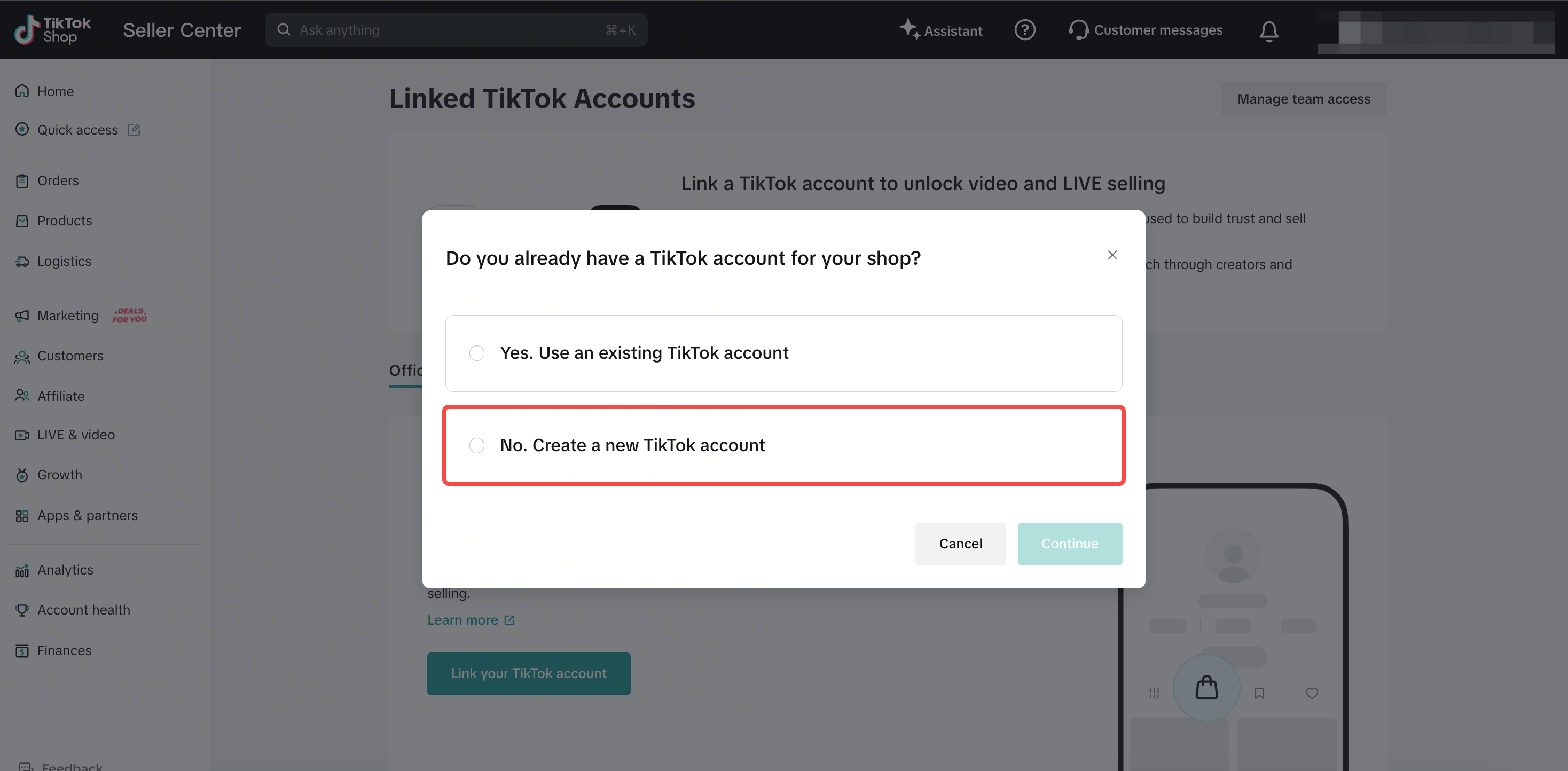Open Account health page
Screen dimensions: 1568x771
tap(84, 610)
